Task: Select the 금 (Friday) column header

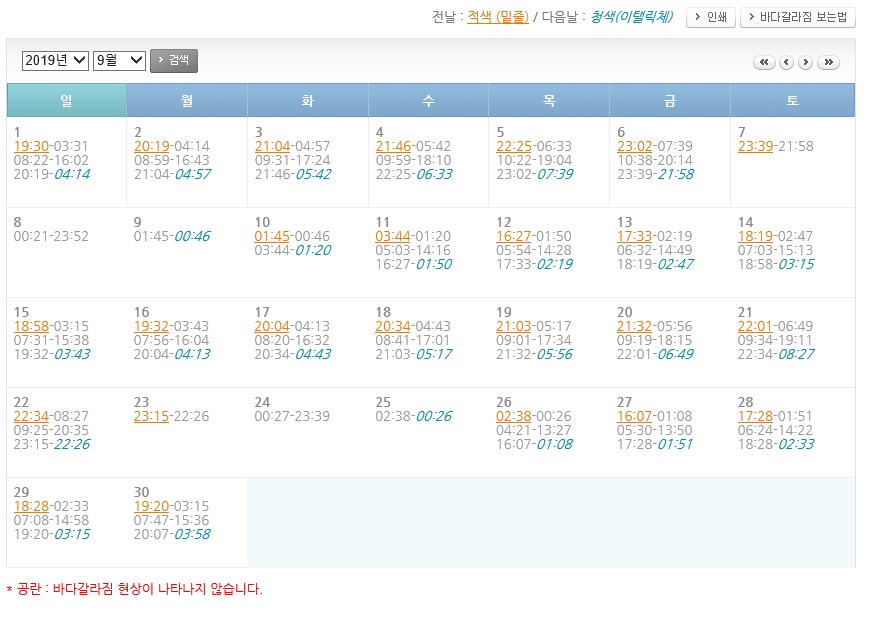Action: click(670, 101)
